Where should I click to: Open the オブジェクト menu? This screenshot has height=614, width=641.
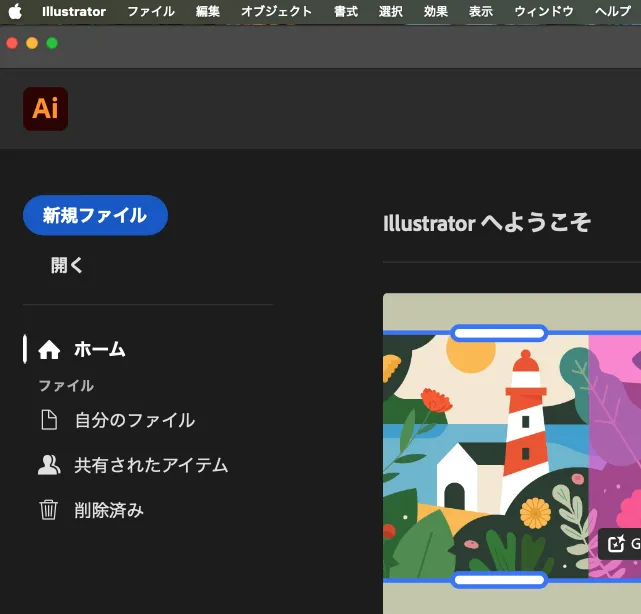(x=276, y=11)
